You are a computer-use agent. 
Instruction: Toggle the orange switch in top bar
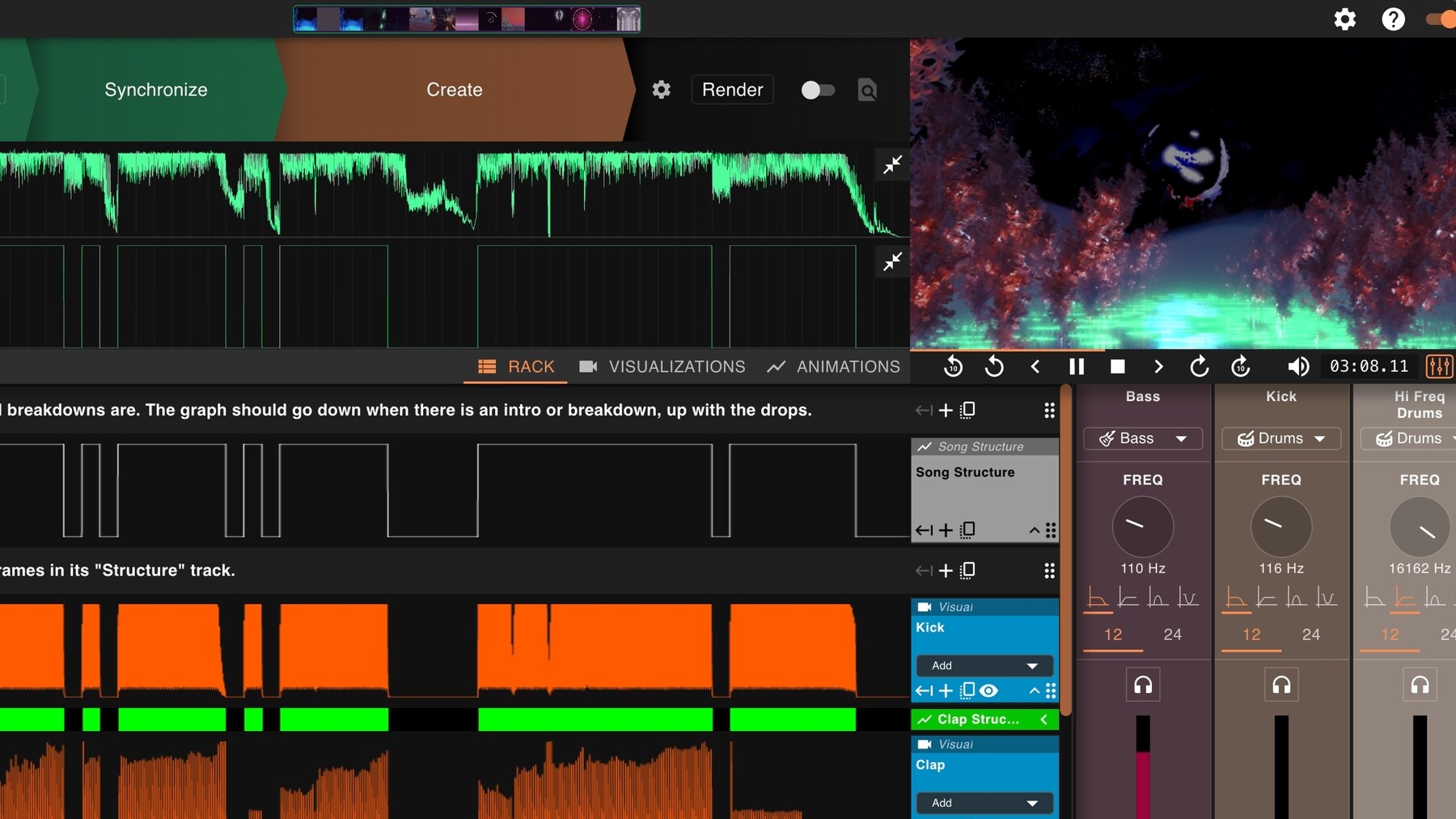tap(1441, 19)
